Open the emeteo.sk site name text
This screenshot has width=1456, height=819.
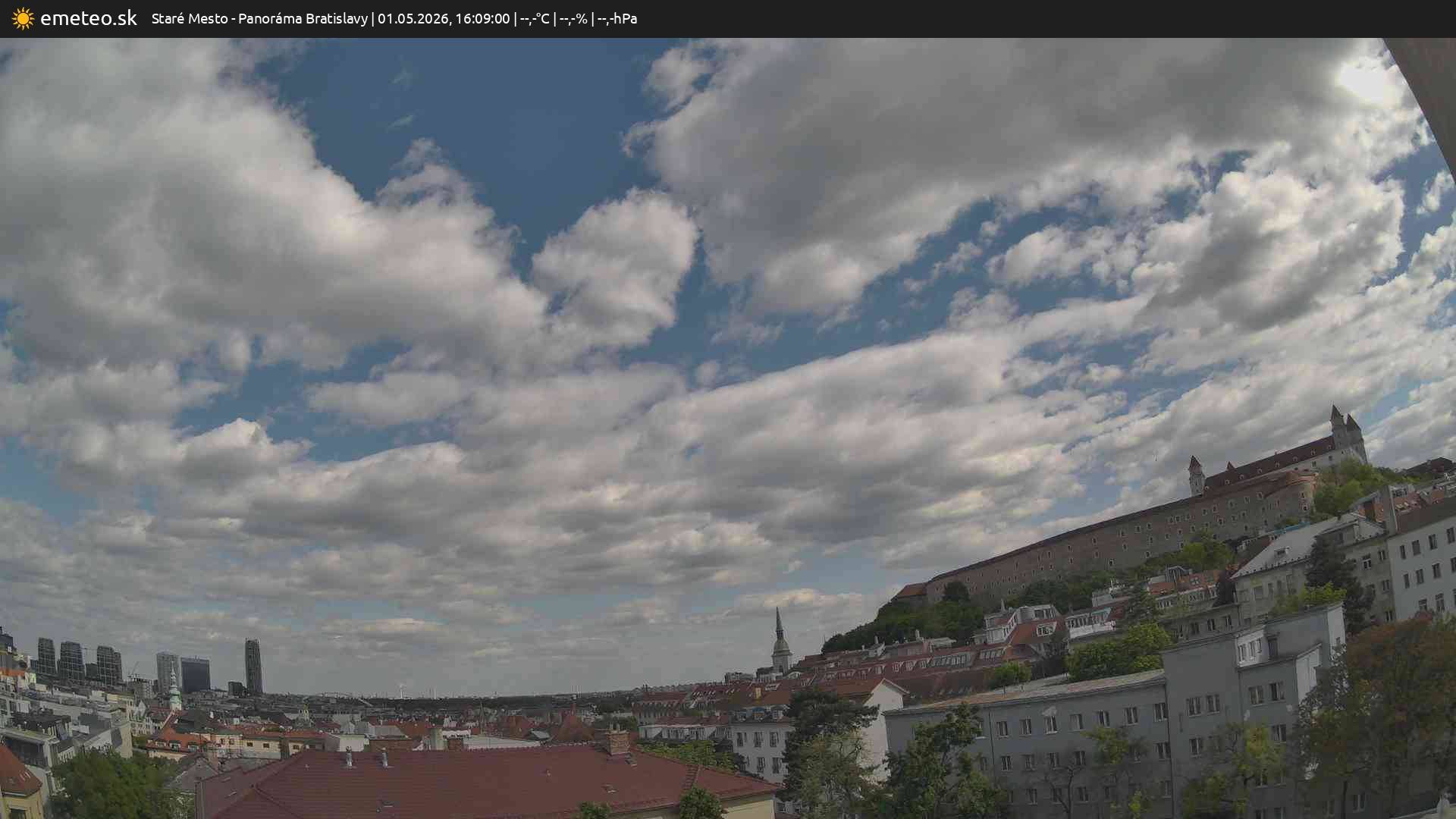89,18
